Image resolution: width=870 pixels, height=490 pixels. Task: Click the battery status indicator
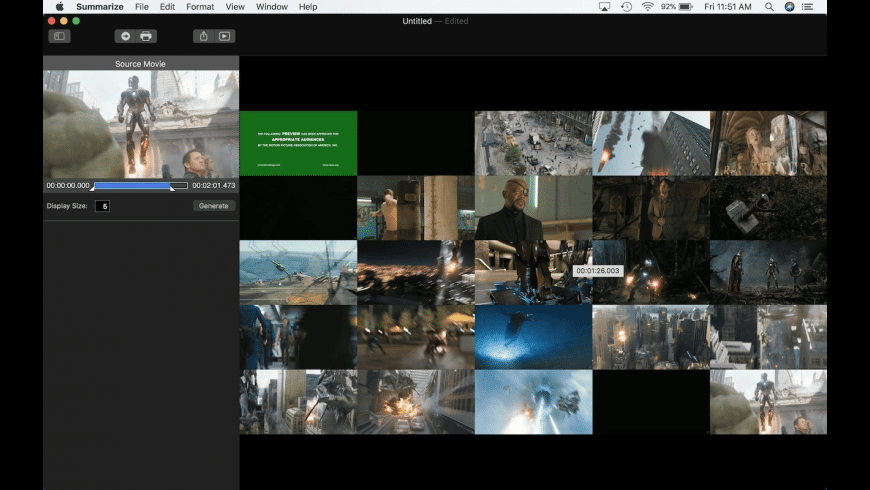pyautogui.click(x=677, y=7)
